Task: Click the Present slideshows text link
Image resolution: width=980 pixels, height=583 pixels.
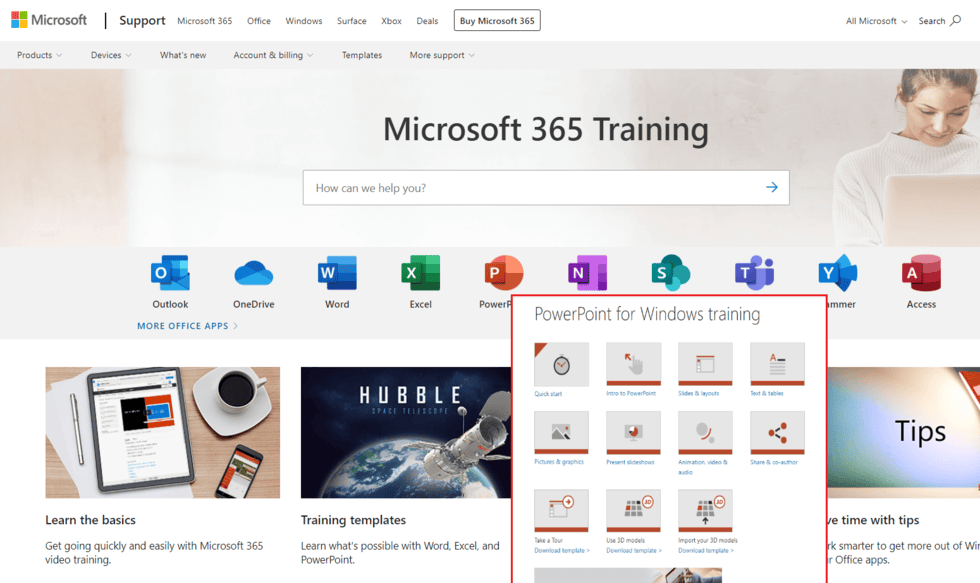Action: point(630,462)
